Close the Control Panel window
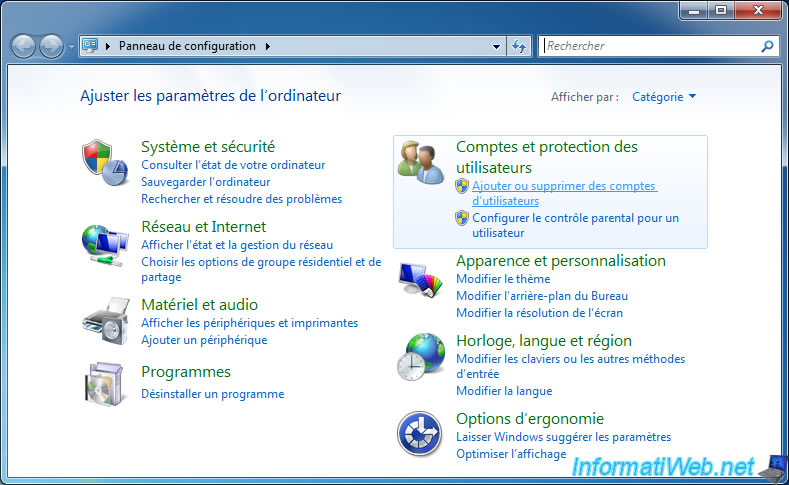Viewport: 789px width, 485px height. [758, 10]
